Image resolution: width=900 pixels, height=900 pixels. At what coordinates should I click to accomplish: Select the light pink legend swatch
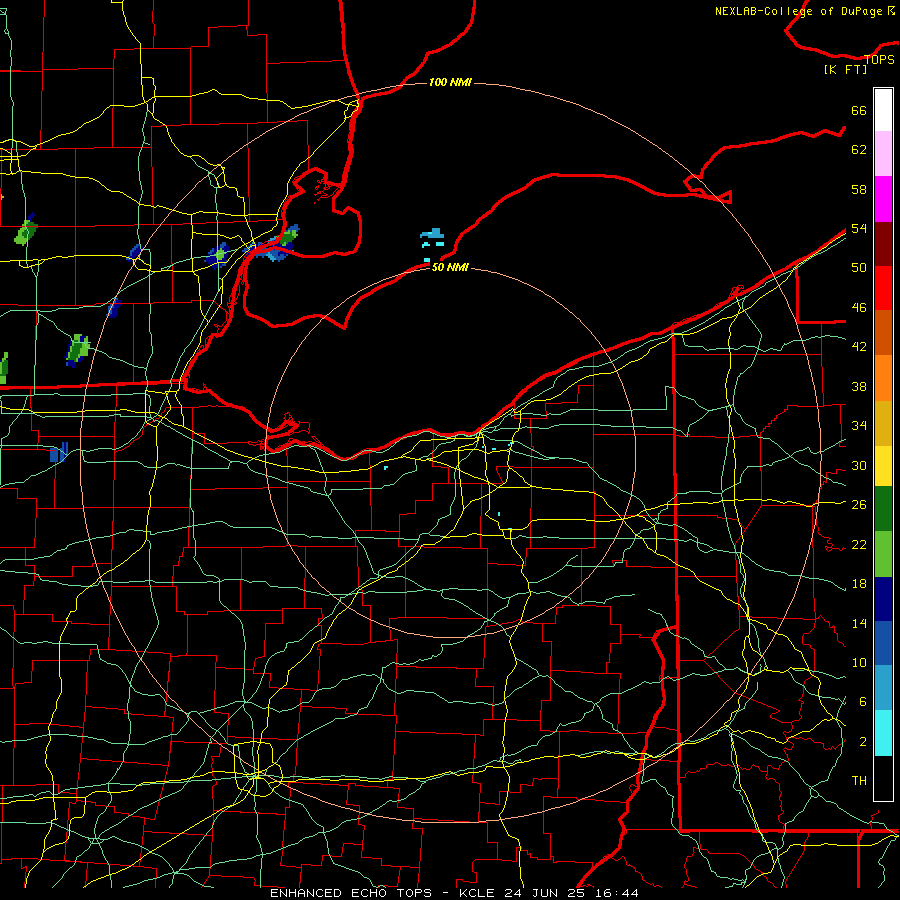883,154
